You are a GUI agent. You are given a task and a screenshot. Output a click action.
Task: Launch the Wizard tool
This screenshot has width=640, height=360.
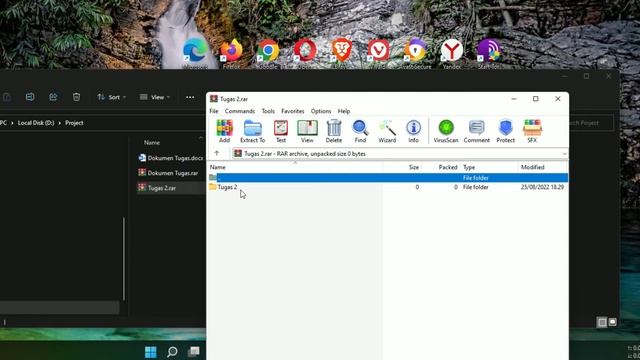click(x=387, y=131)
